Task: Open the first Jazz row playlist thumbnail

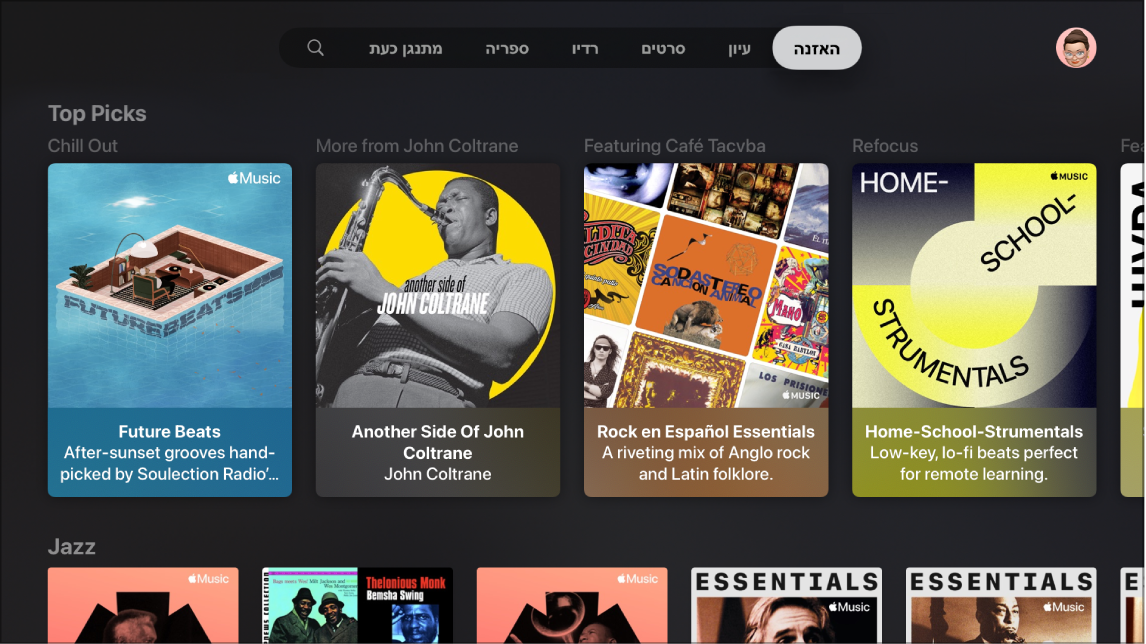Action: [143, 605]
